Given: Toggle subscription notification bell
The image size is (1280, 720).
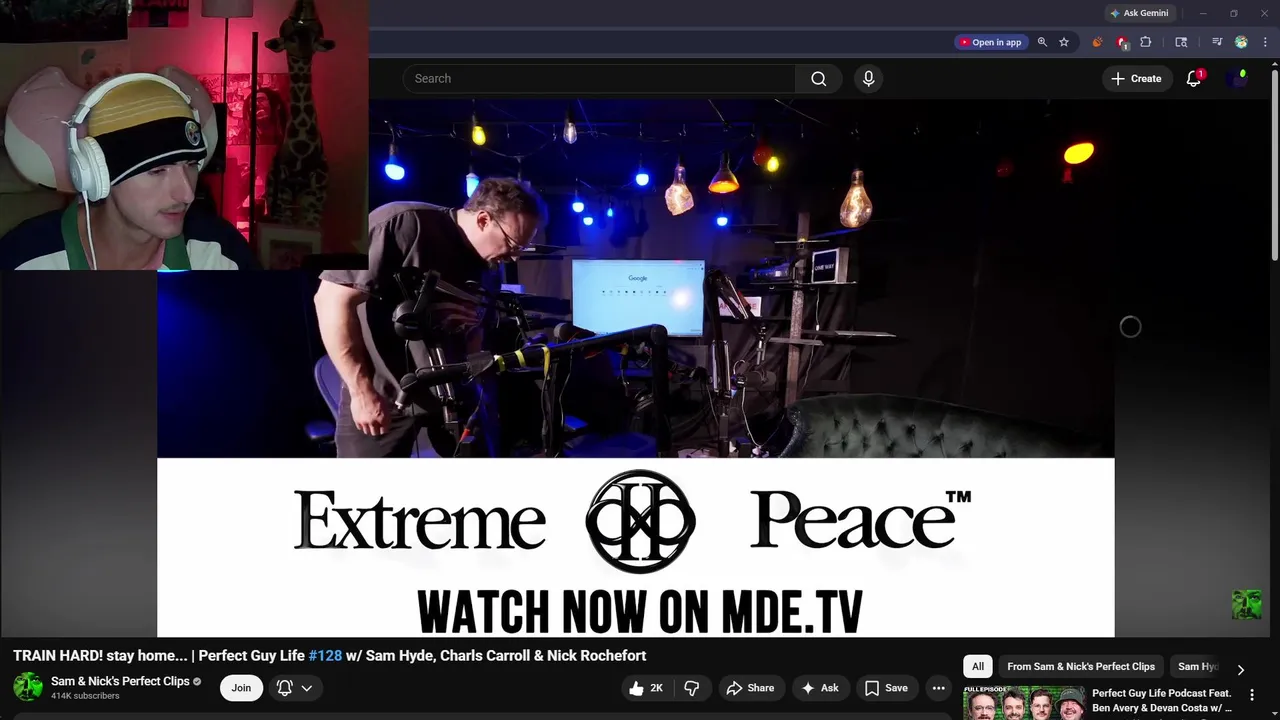Looking at the screenshot, I should pyautogui.click(x=285, y=688).
